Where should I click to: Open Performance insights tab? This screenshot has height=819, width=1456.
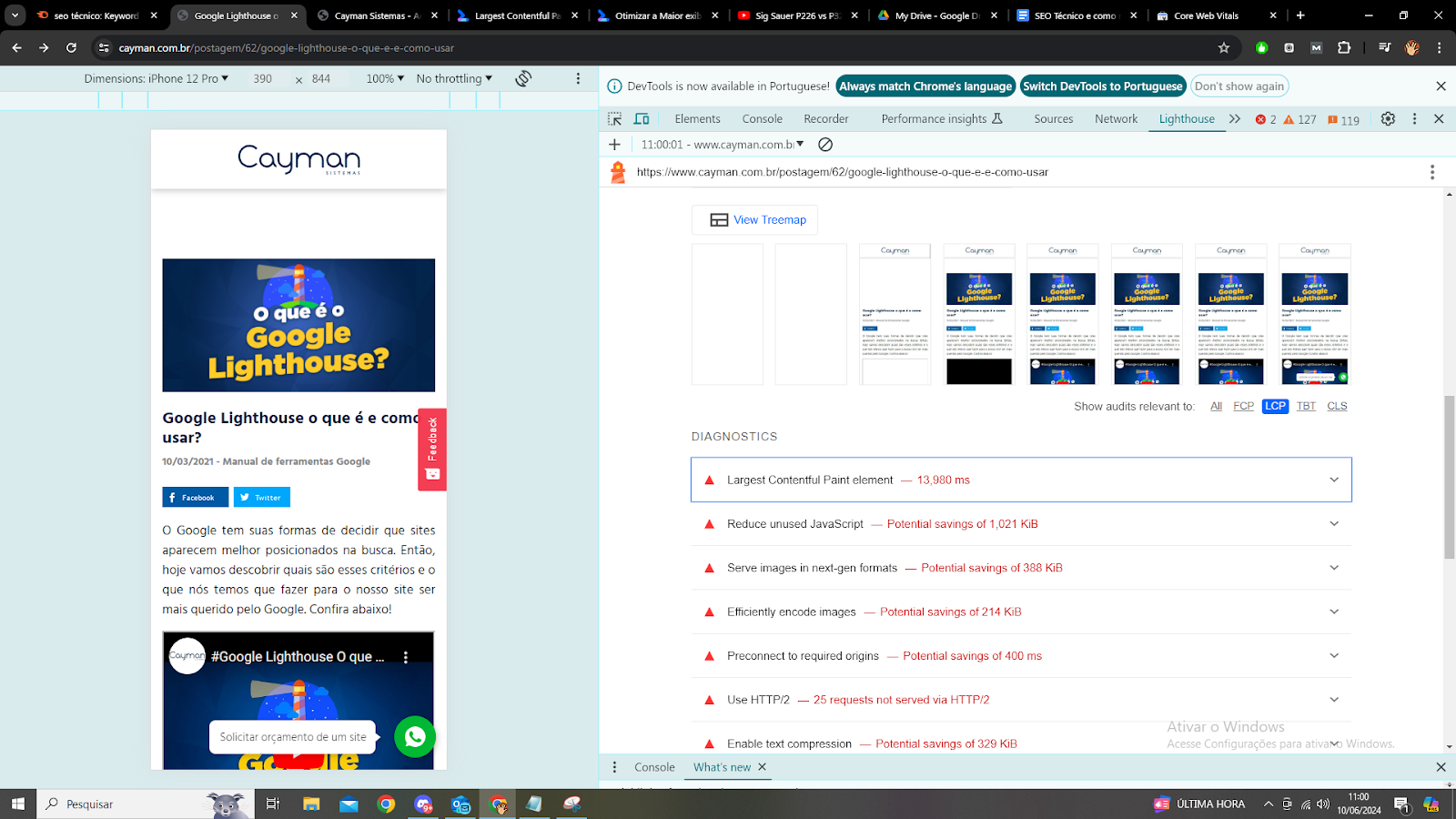[x=942, y=119]
